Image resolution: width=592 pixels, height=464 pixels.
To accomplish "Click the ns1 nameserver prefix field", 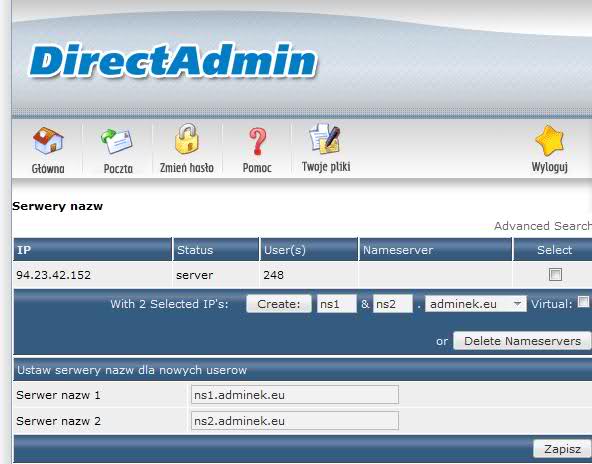I will [x=336, y=304].
